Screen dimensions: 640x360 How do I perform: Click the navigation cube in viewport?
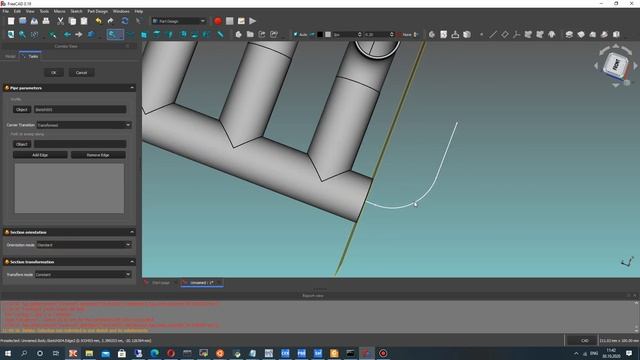click(616, 65)
